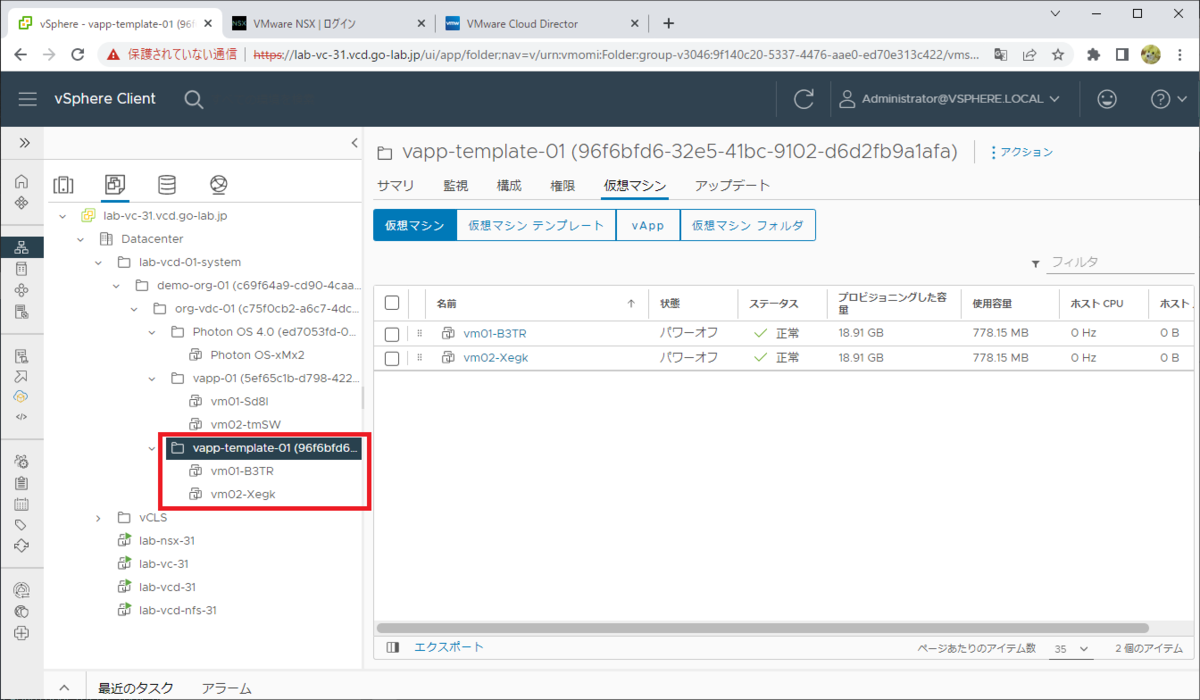The image size is (1200, 700).
Task: Open the yellow Hybrid Cloud Services icon
Action: pyautogui.click(x=21, y=396)
